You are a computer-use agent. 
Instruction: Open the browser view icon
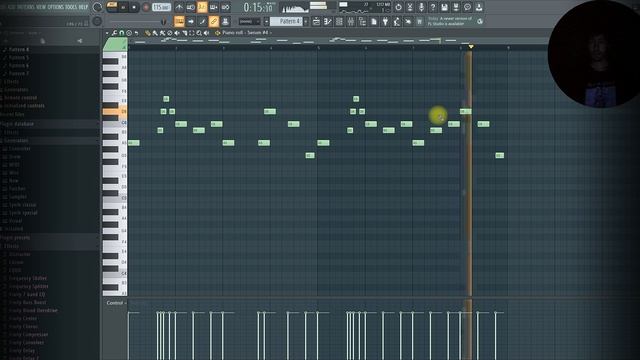tap(362, 22)
